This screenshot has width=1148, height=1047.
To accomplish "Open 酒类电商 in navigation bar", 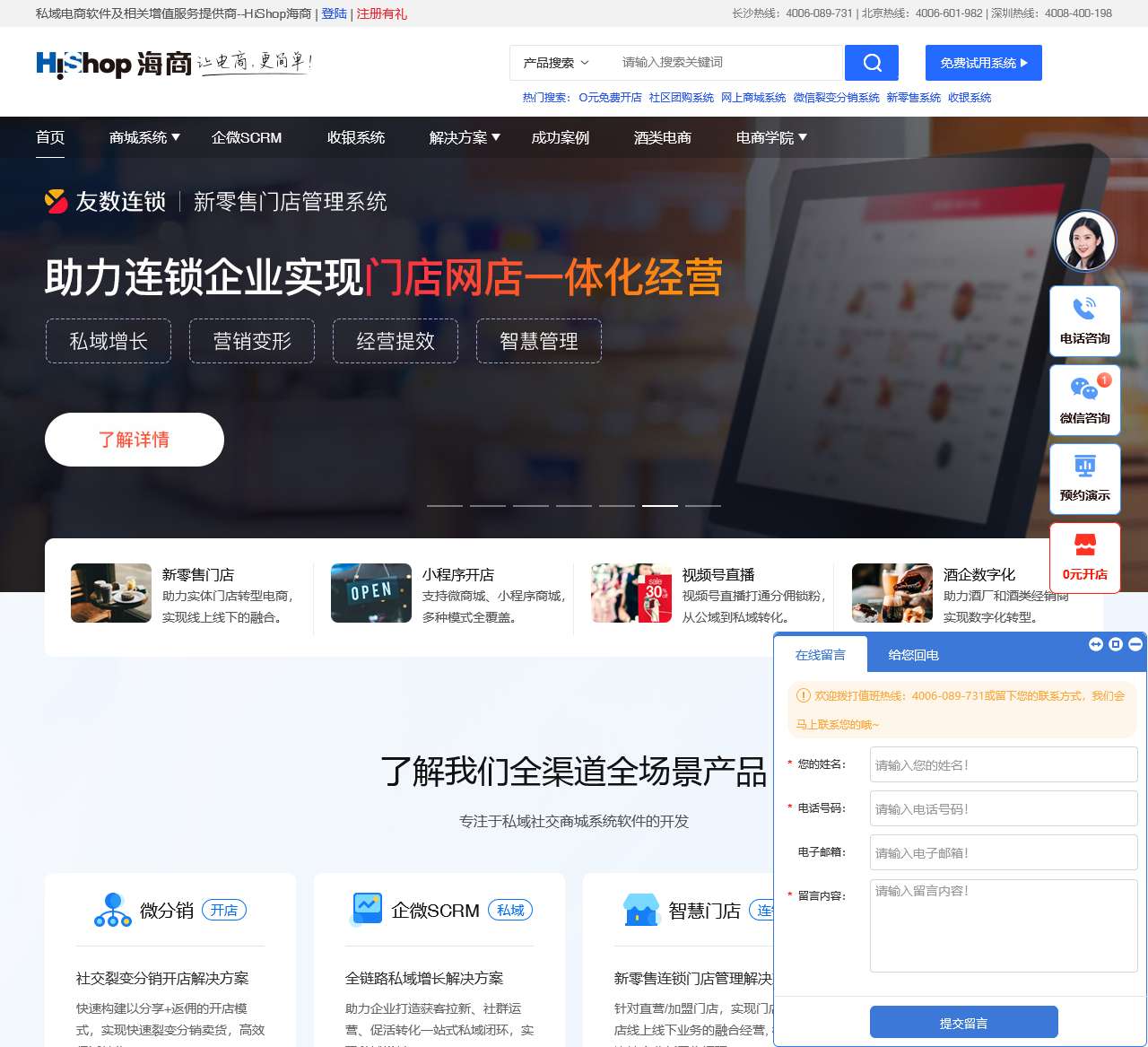I will [663, 137].
